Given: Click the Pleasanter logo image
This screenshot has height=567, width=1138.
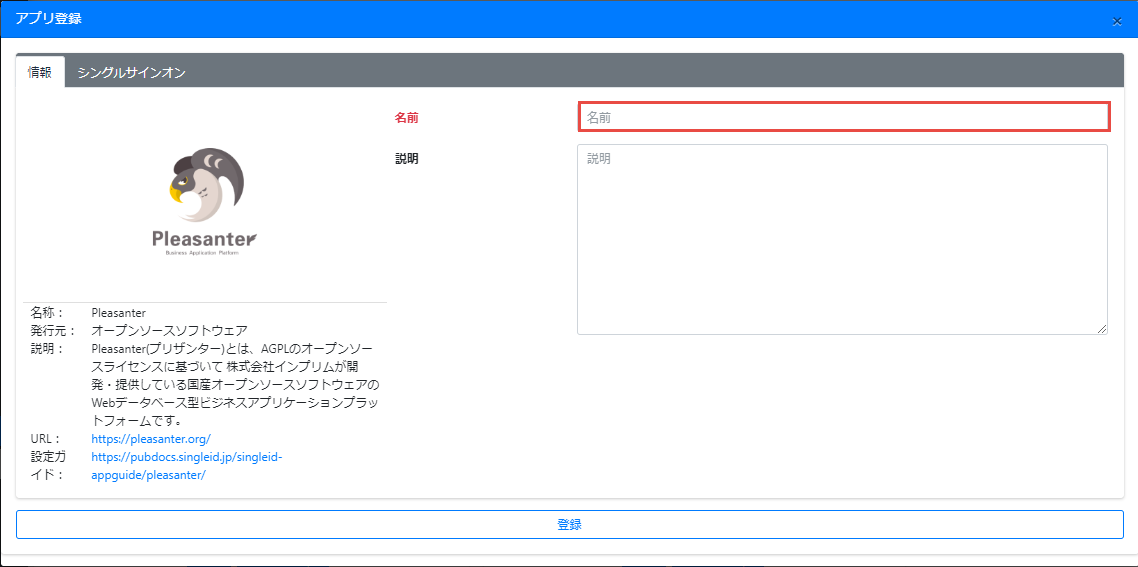Looking at the screenshot, I should 204,203.
